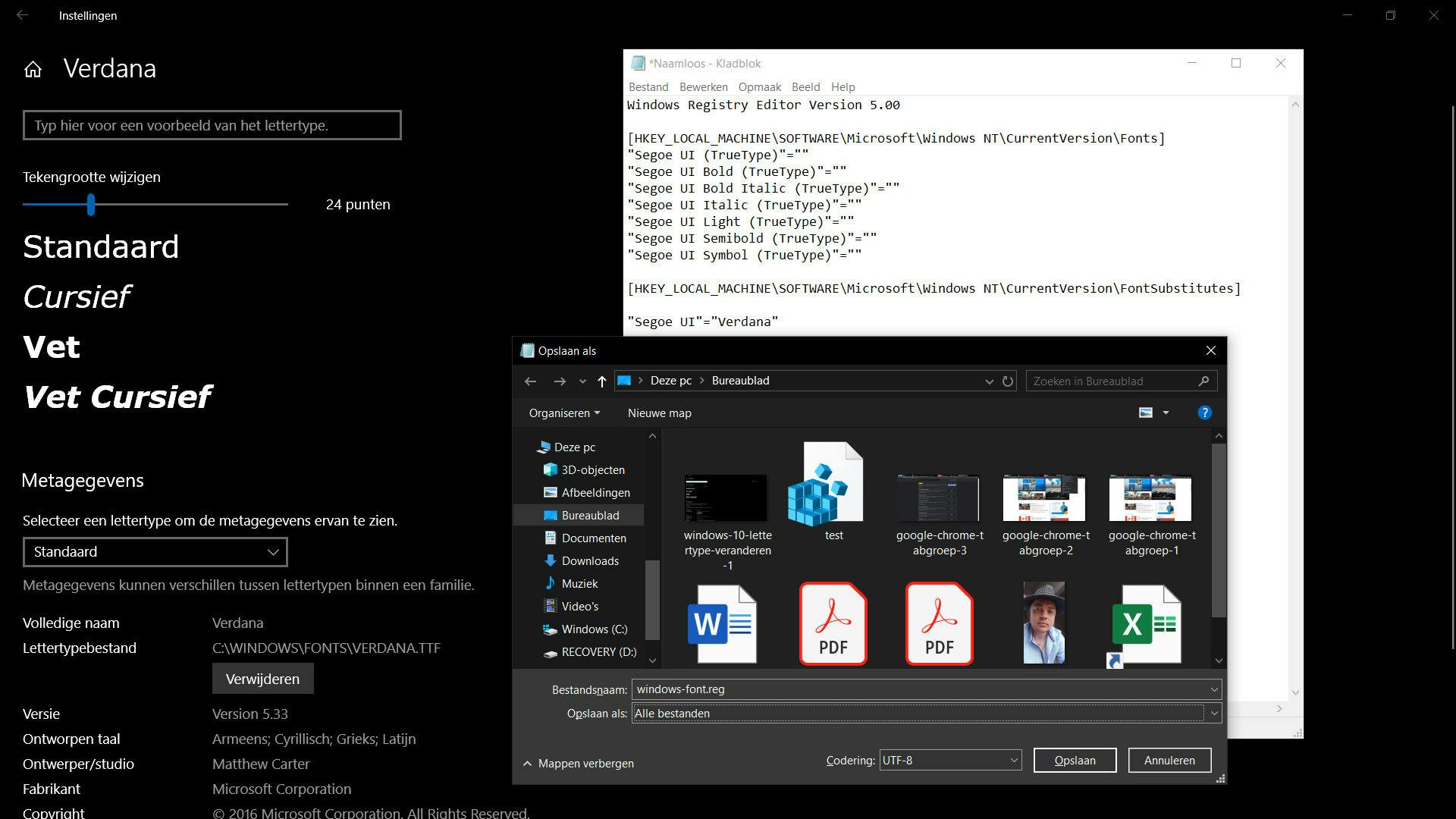
Task: Click the Verwijderen button for Verdana
Action: 262,679
